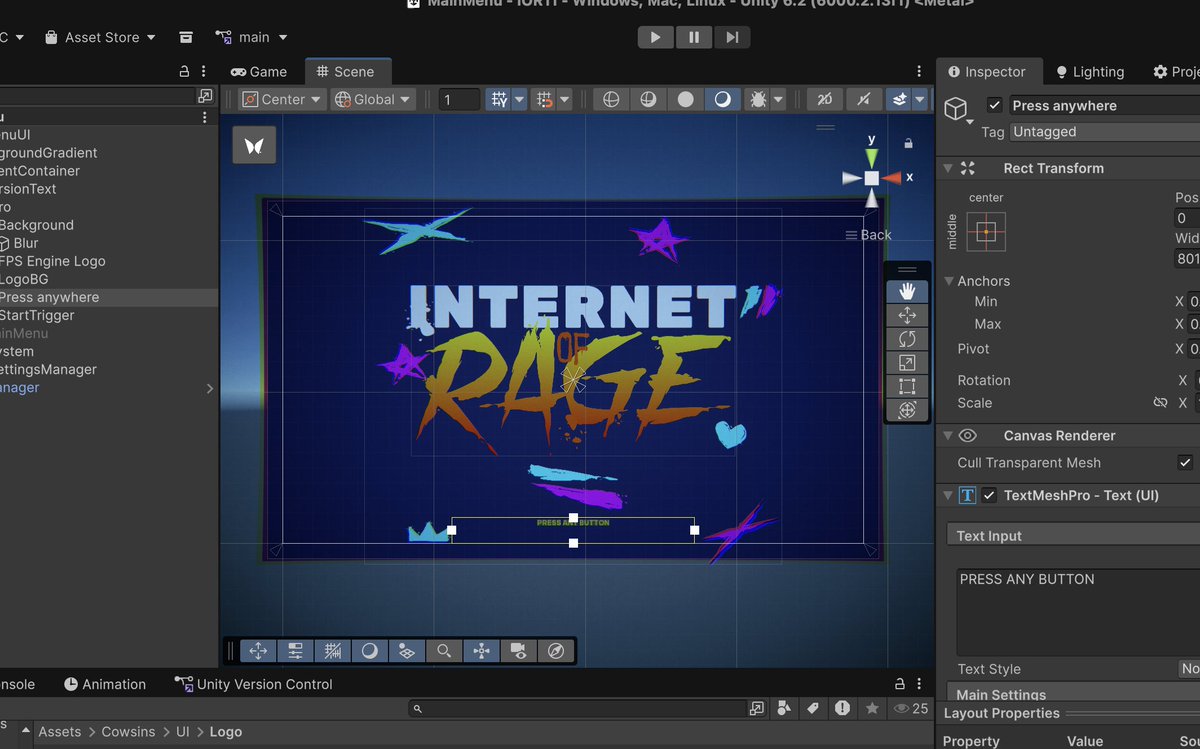The height and width of the screenshot is (749, 1200).
Task: Collapse the Rect Transform component
Action: (x=949, y=168)
